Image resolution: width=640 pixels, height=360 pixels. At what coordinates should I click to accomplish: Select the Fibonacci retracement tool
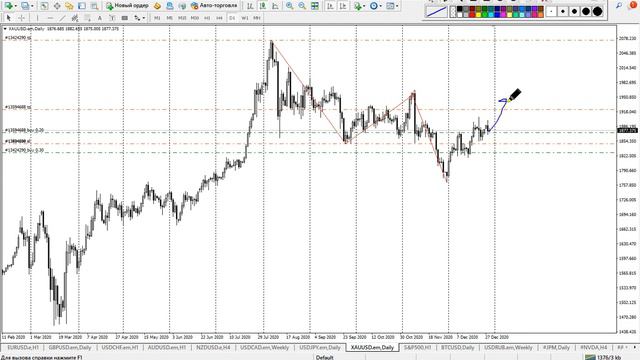pyautogui.click(x=87, y=18)
